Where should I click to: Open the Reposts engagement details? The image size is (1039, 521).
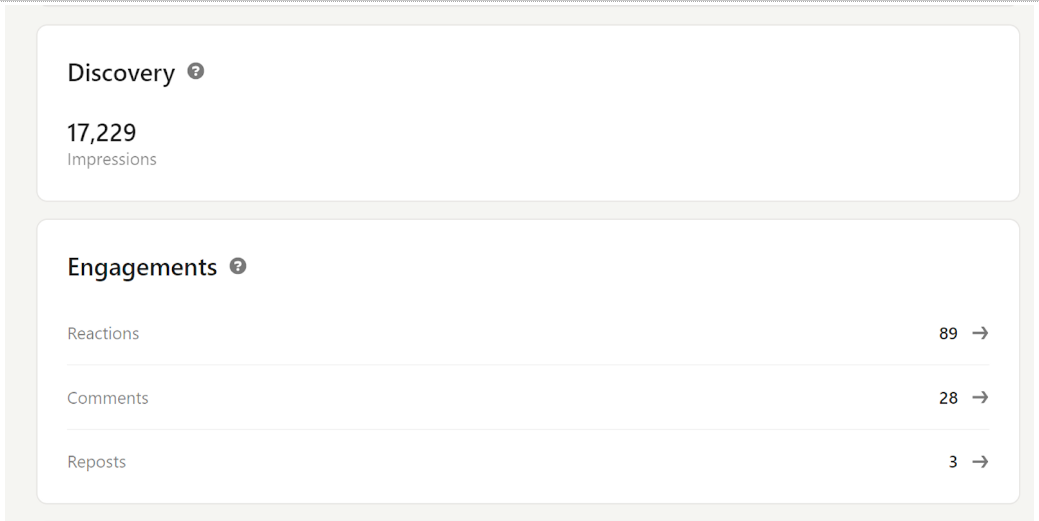tap(97, 462)
